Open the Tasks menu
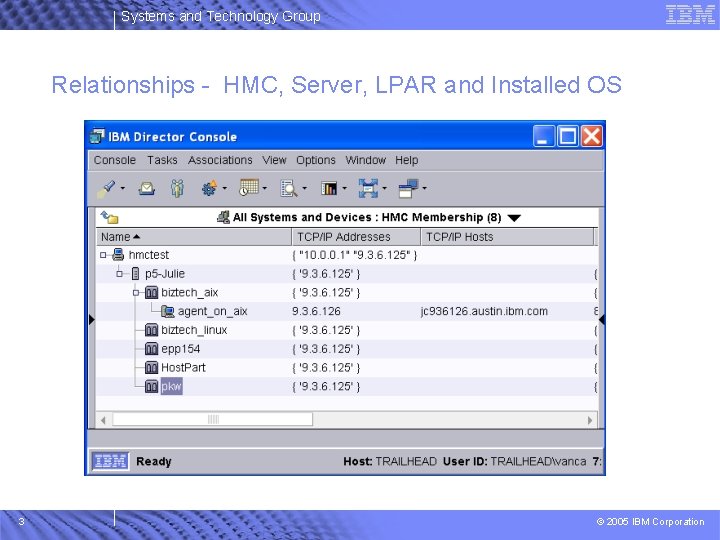The width and height of the screenshot is (720, 540). (x=162, y=160)
